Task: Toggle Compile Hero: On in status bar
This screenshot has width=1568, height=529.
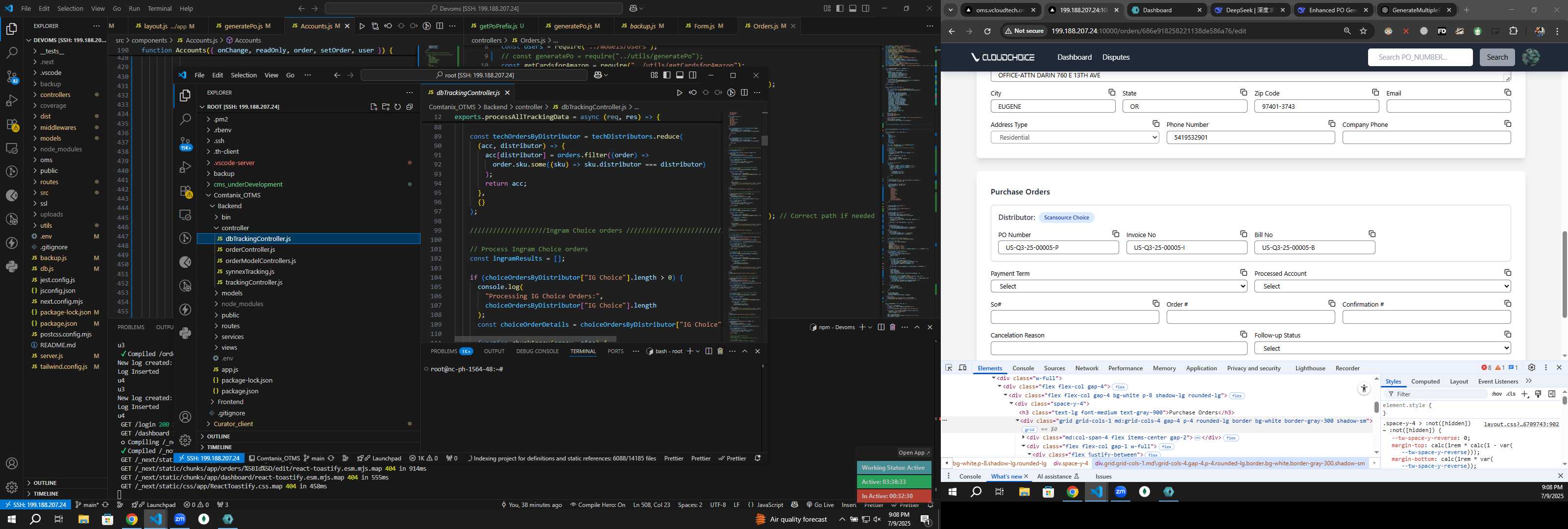Action: (x=597, y=505)
